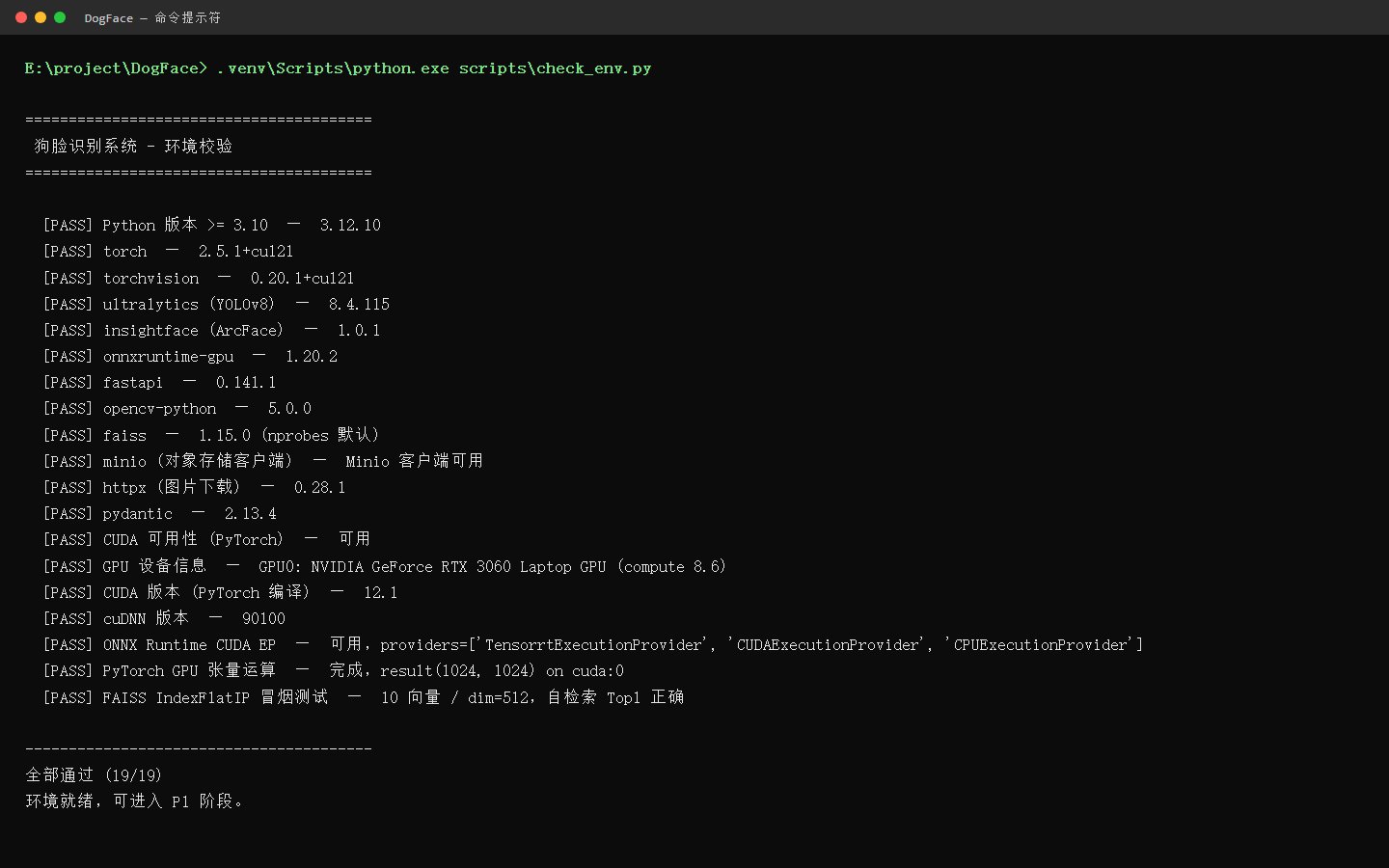Click the ONNX Runtime CUDA EP providers line
1389x868 pixels.
point(593,644)
